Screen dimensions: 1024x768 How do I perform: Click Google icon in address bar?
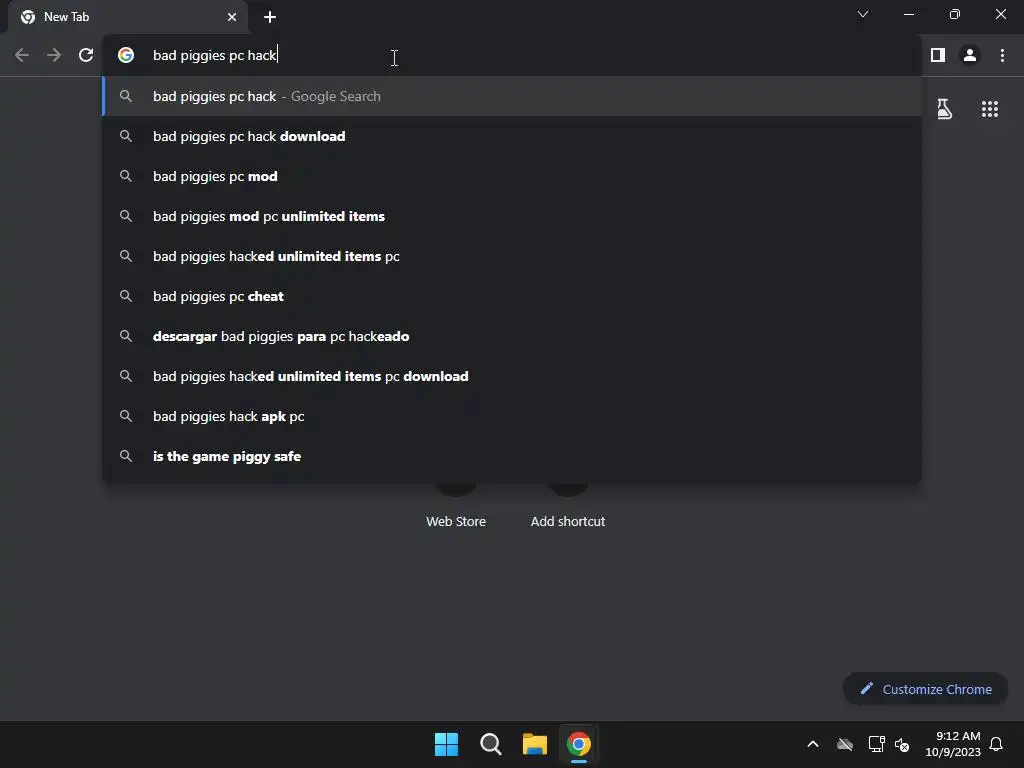pyautogui.click(x=126, y=56)
